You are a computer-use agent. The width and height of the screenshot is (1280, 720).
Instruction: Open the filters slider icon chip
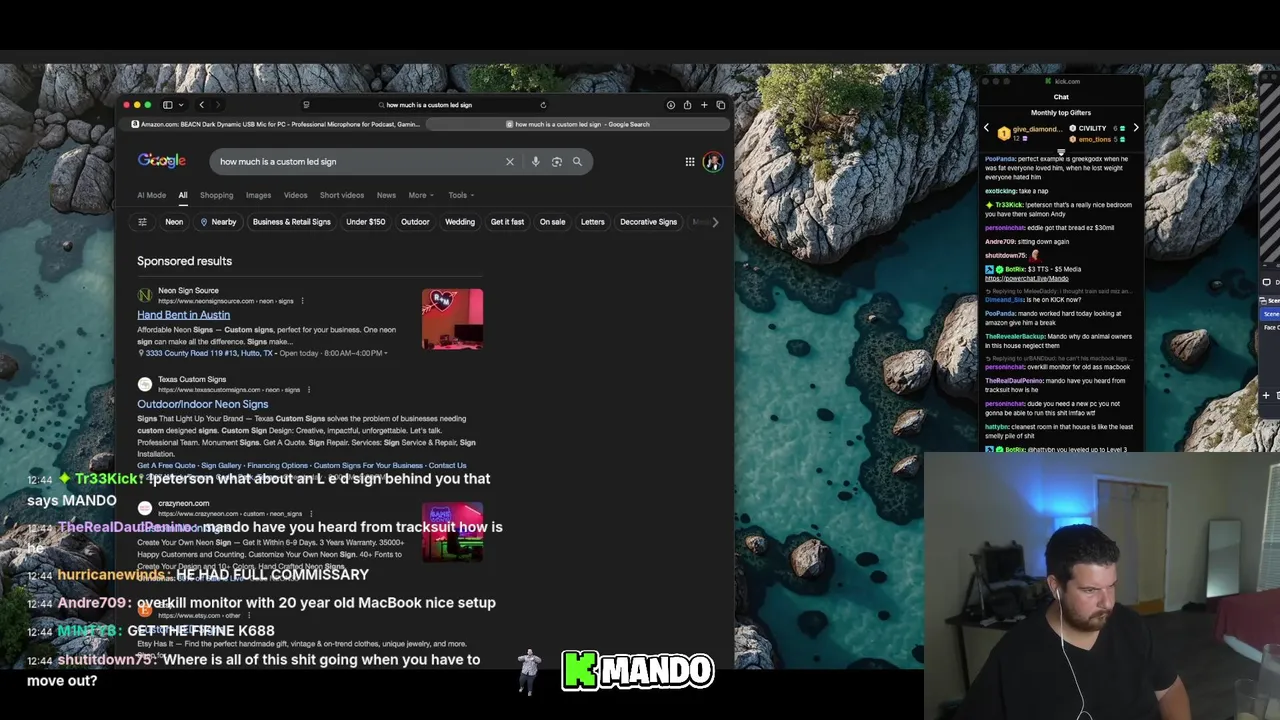coord(142,222)
